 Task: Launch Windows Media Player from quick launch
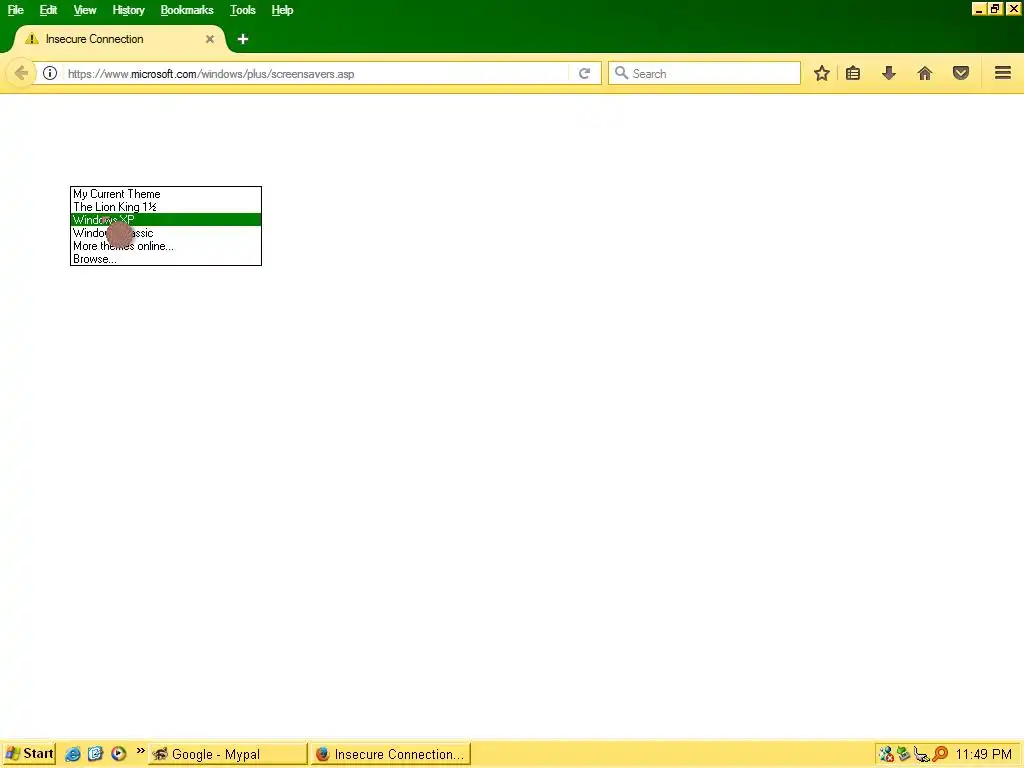click(118, 754)
